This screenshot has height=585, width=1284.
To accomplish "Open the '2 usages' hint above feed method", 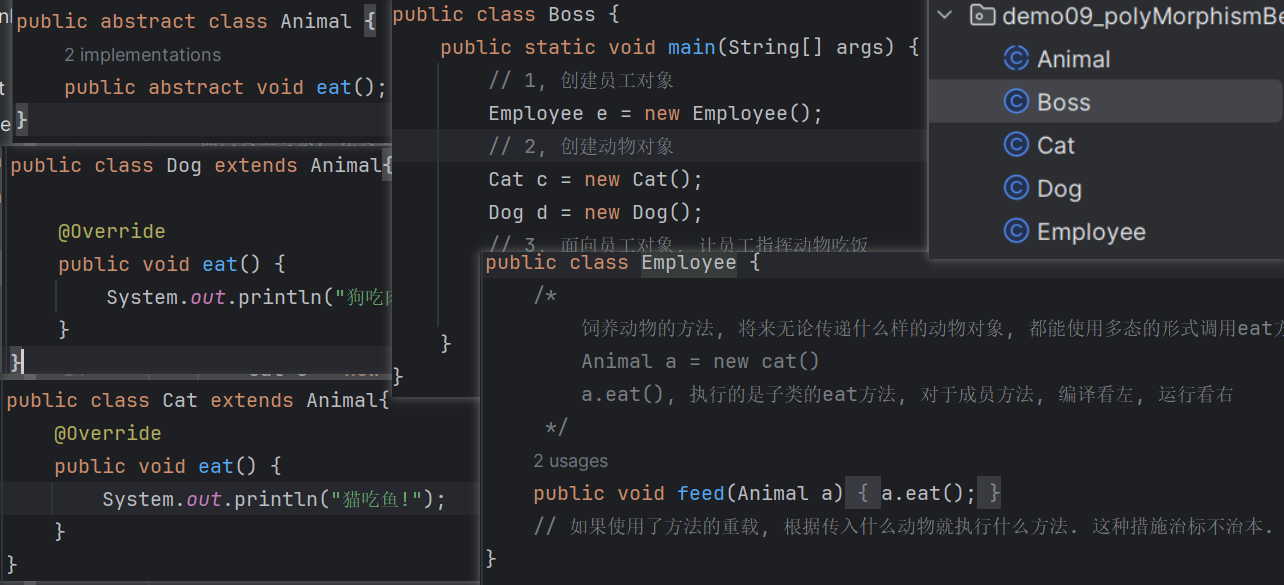I will pos(570,461).
